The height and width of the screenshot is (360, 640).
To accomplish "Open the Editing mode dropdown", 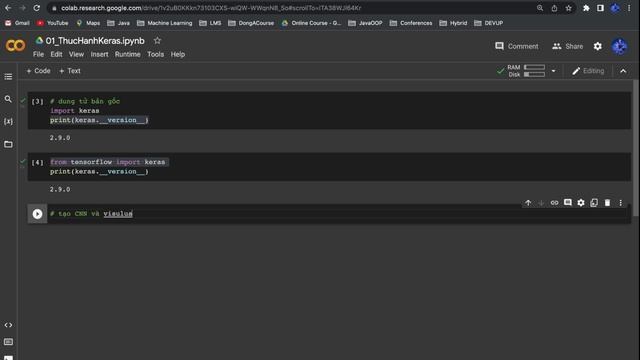I will (x=588, y=71).
